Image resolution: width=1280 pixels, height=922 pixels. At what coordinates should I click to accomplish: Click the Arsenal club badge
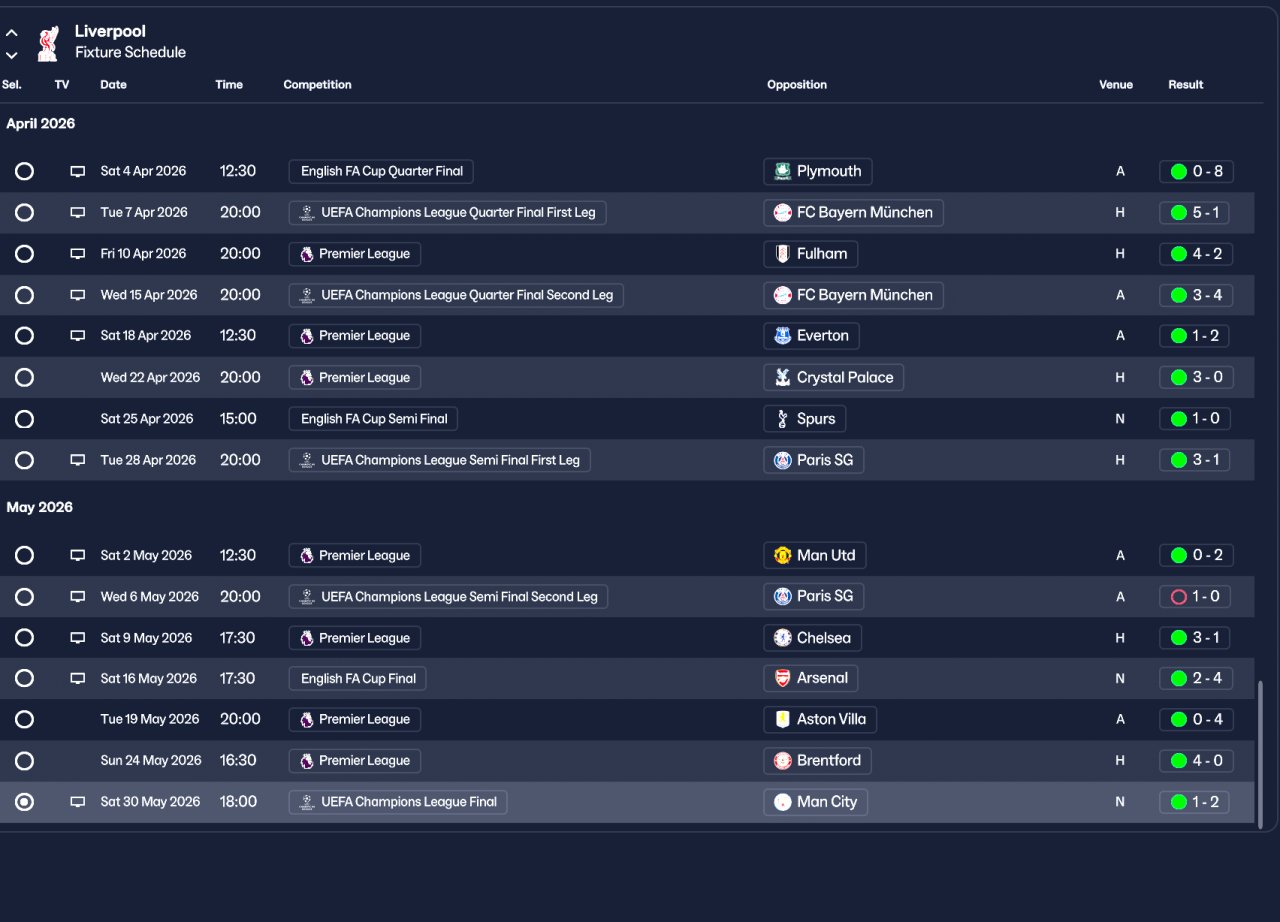[783, 678]
